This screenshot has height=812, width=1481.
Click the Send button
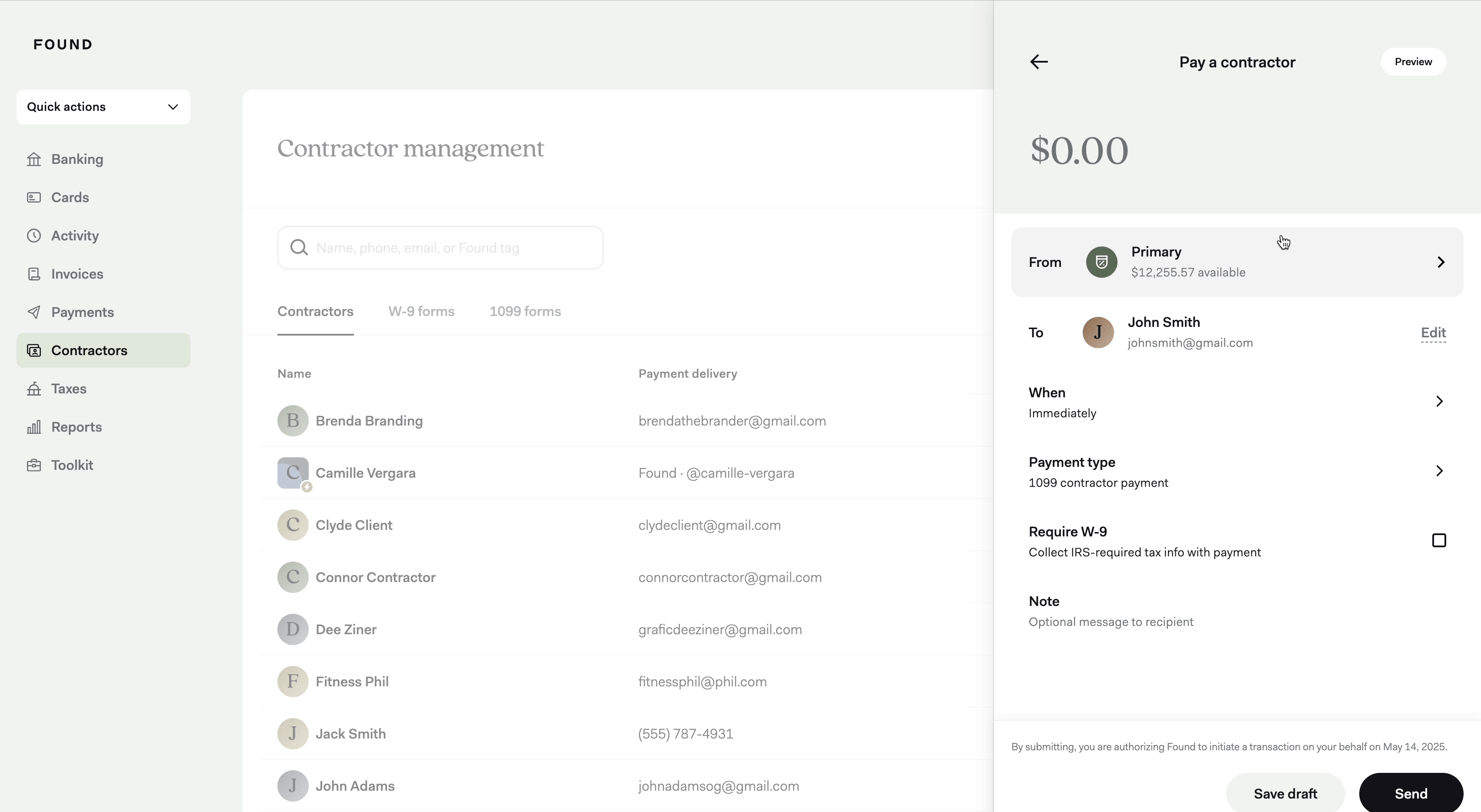tap(1411, 793)
